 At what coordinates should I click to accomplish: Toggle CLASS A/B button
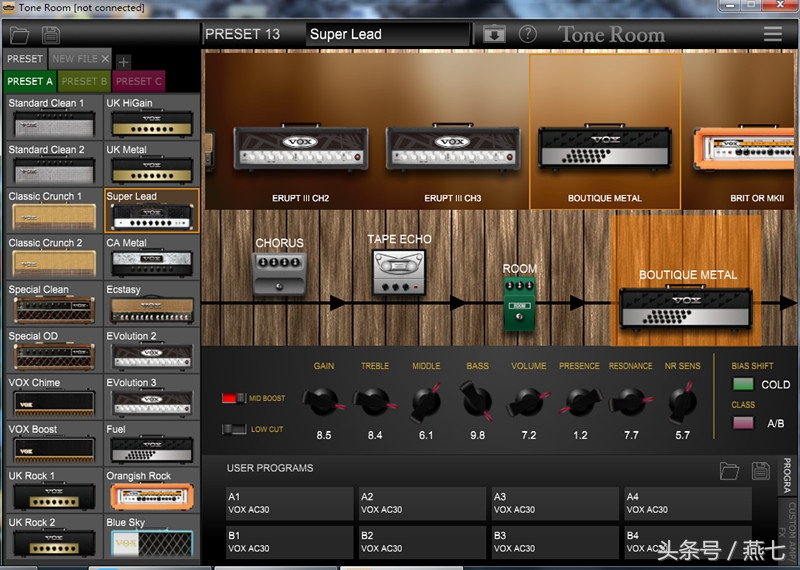click(743, 423)
